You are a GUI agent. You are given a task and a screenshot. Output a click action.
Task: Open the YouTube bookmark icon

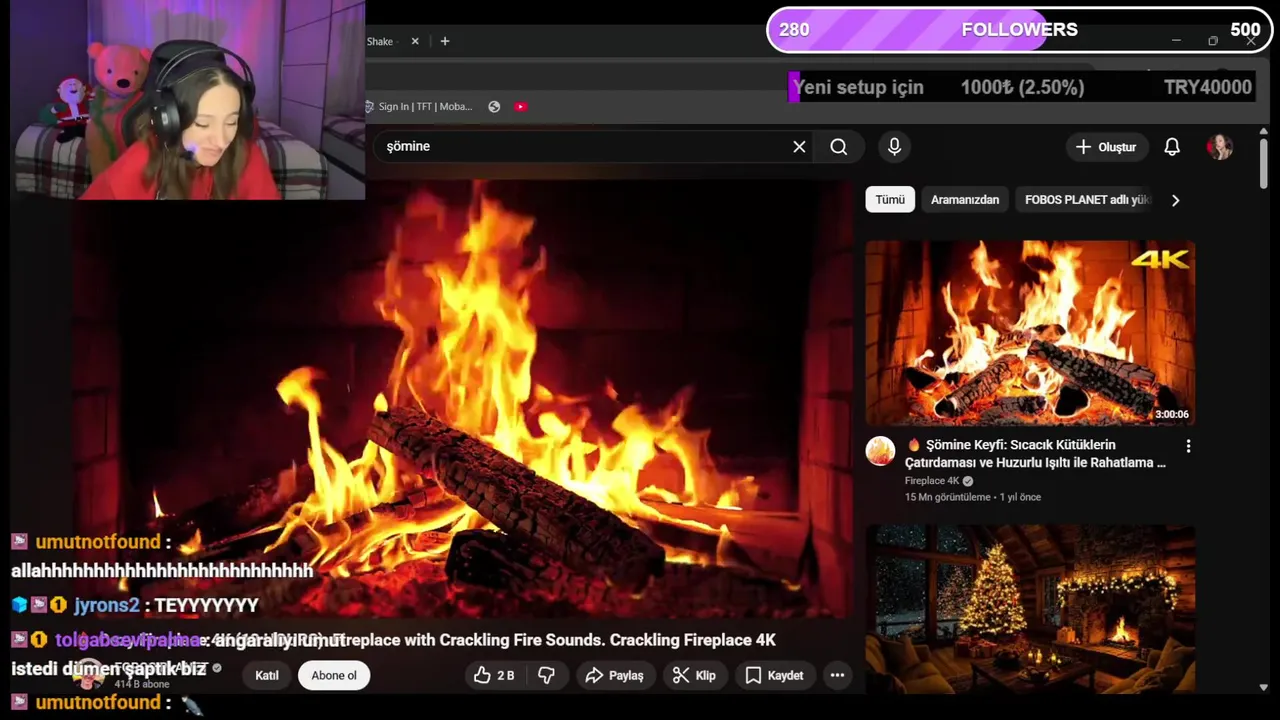click(521, 107)
